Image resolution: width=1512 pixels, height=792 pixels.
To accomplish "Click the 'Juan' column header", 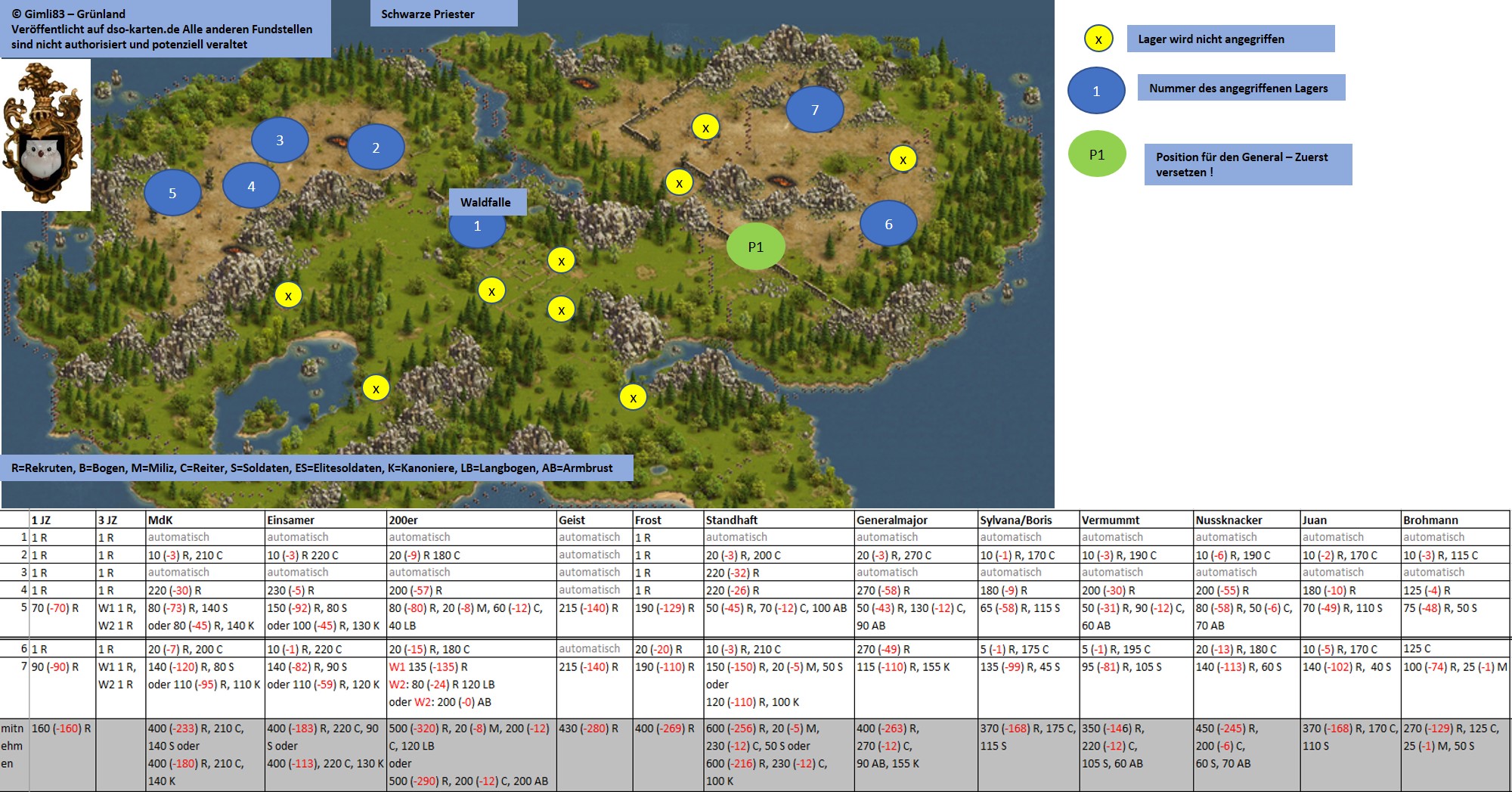I will point(1350,520).
